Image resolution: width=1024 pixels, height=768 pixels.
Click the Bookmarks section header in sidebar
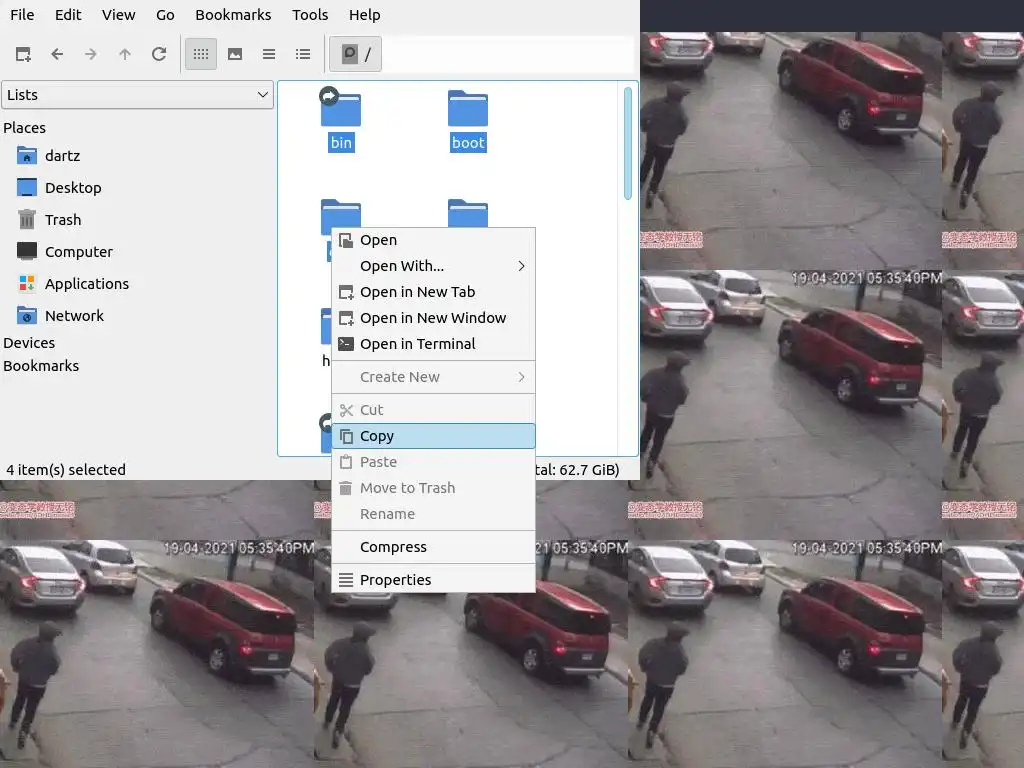coord(40,366)
